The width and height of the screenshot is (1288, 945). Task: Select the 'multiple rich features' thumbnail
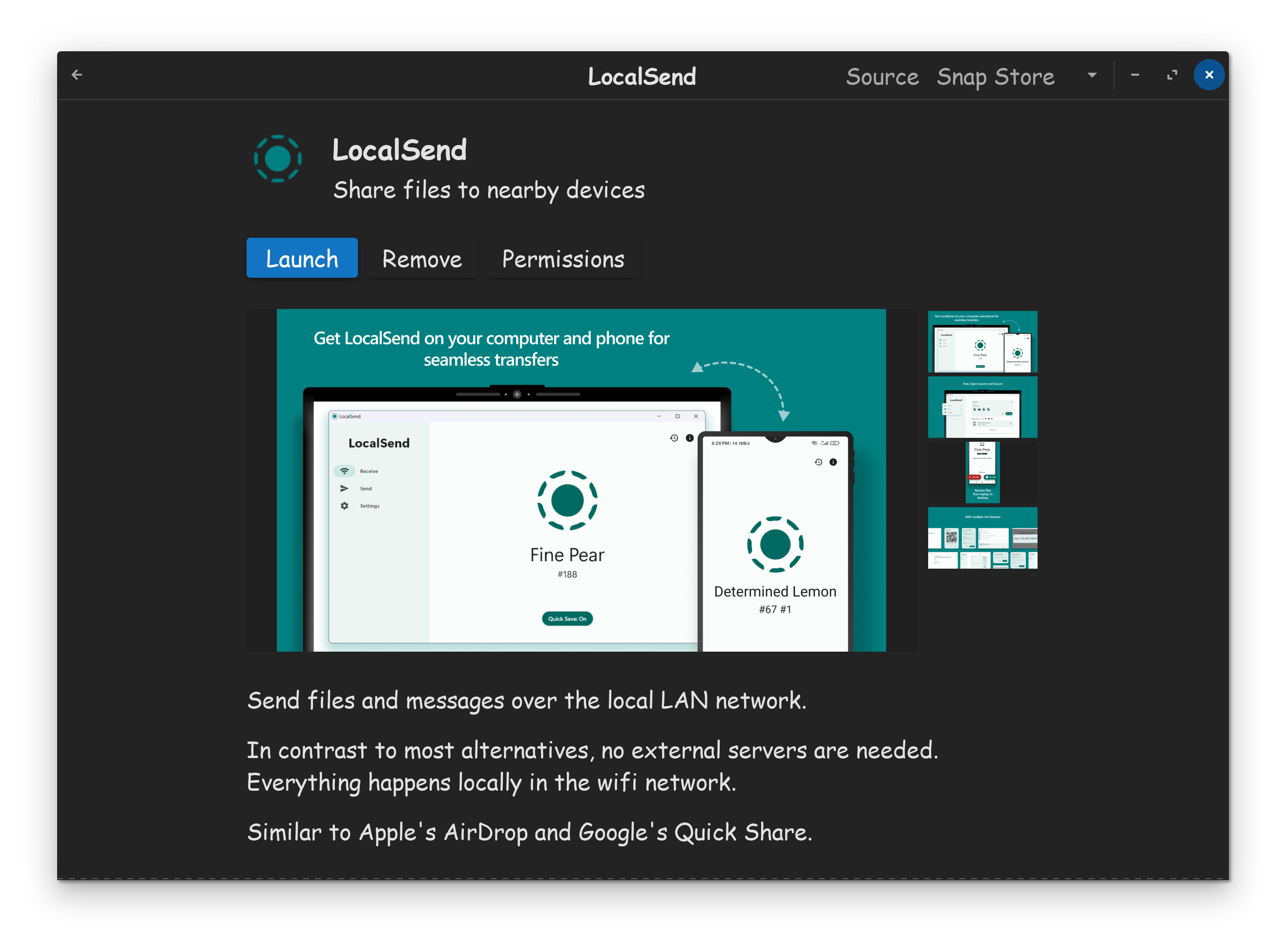click(982, 538)
